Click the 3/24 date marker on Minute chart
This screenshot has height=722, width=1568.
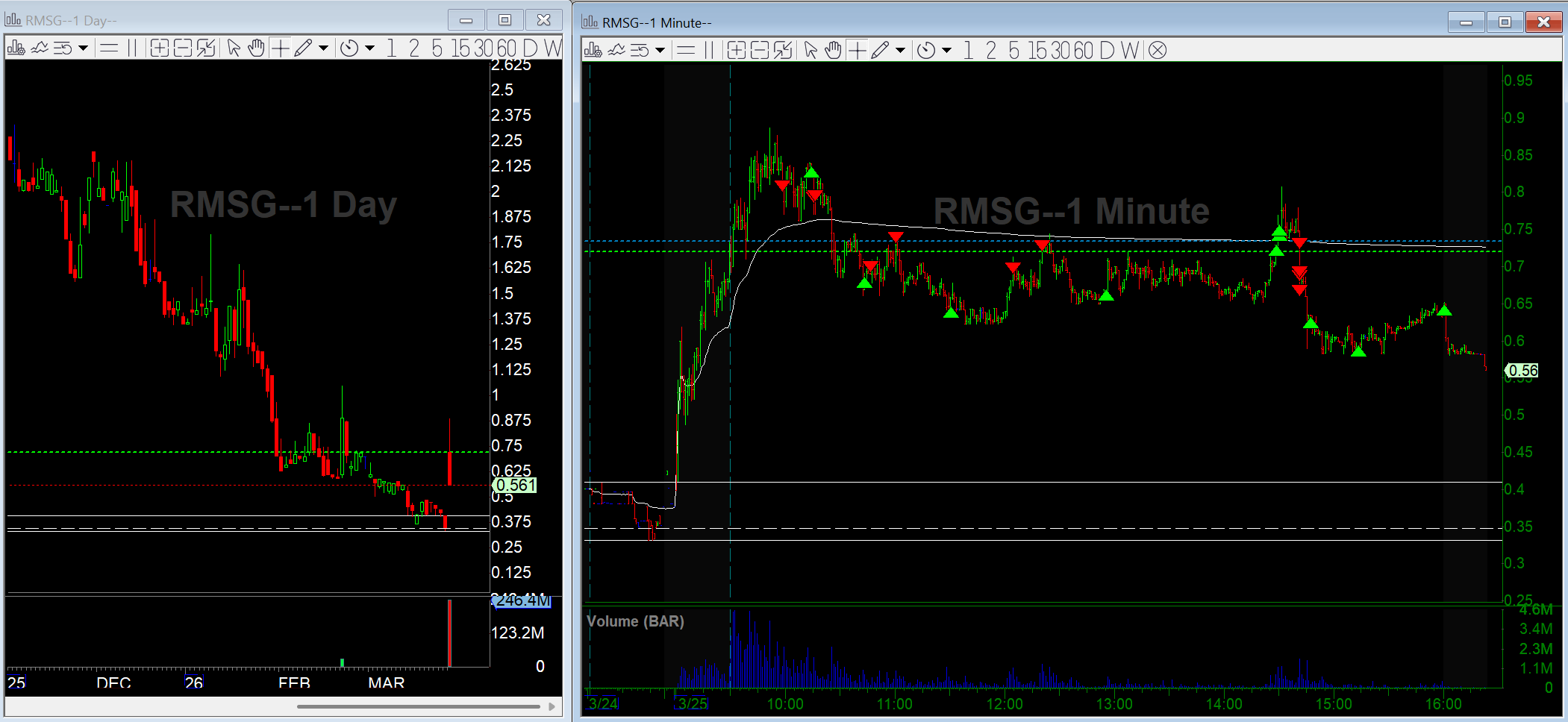603,703
